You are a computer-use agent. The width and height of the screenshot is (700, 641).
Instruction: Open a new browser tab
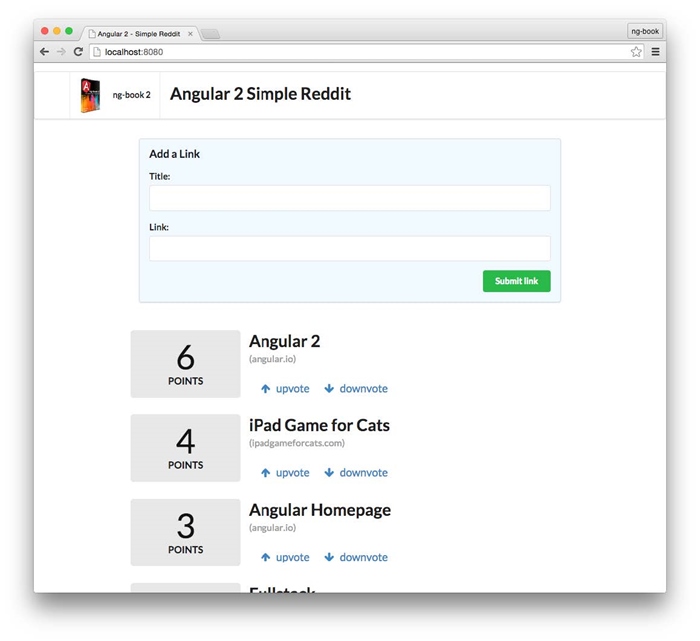tap(211, 34)
